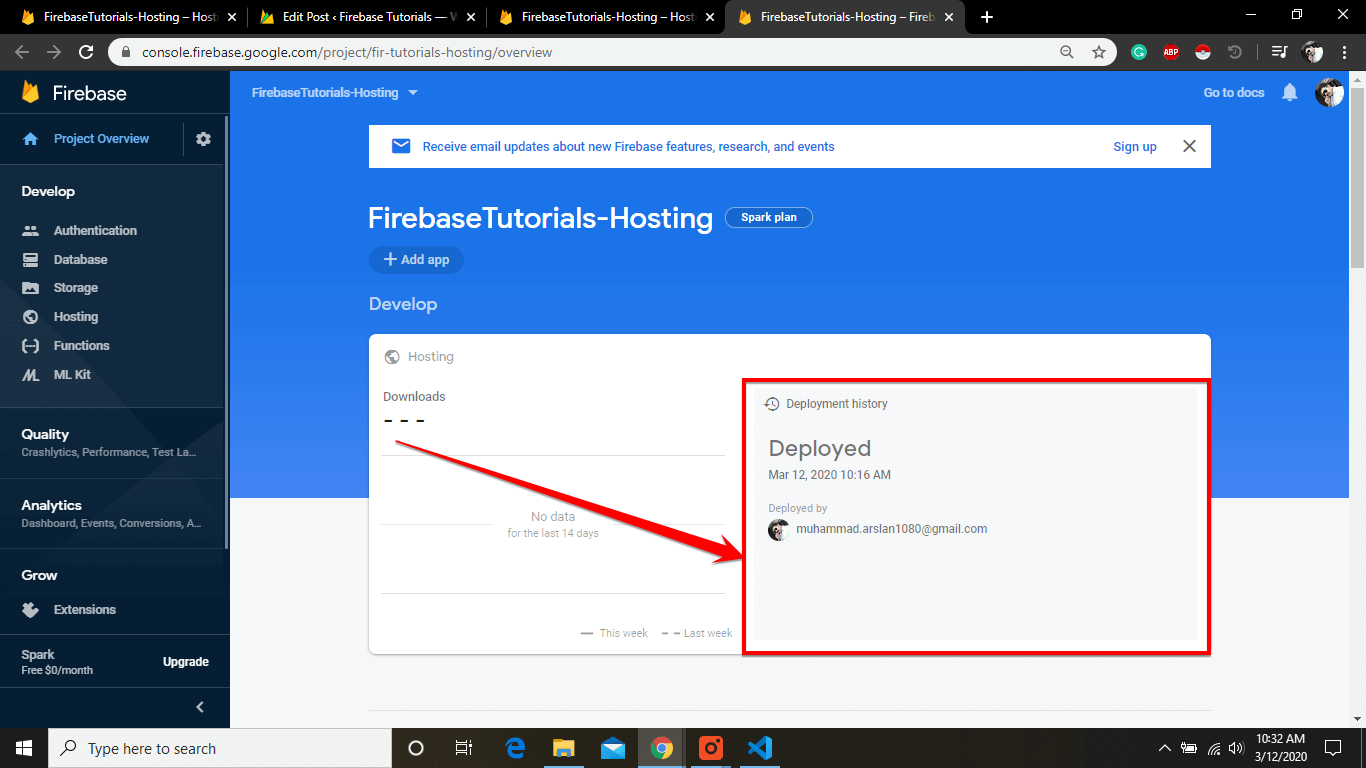
Task: Open the Database section
Action: (80, 259)
